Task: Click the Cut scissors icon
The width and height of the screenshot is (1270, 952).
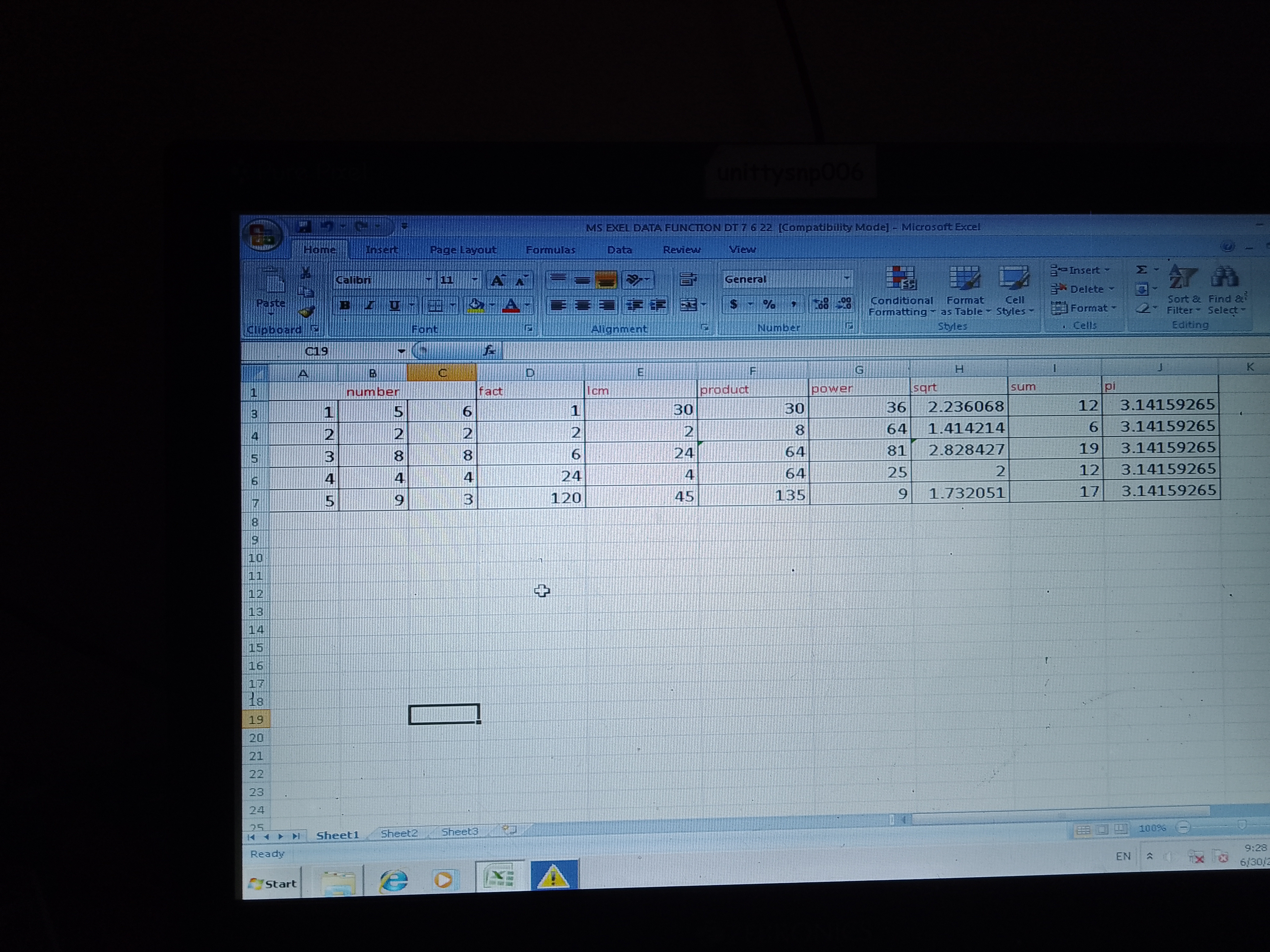Action: (306, 273)
